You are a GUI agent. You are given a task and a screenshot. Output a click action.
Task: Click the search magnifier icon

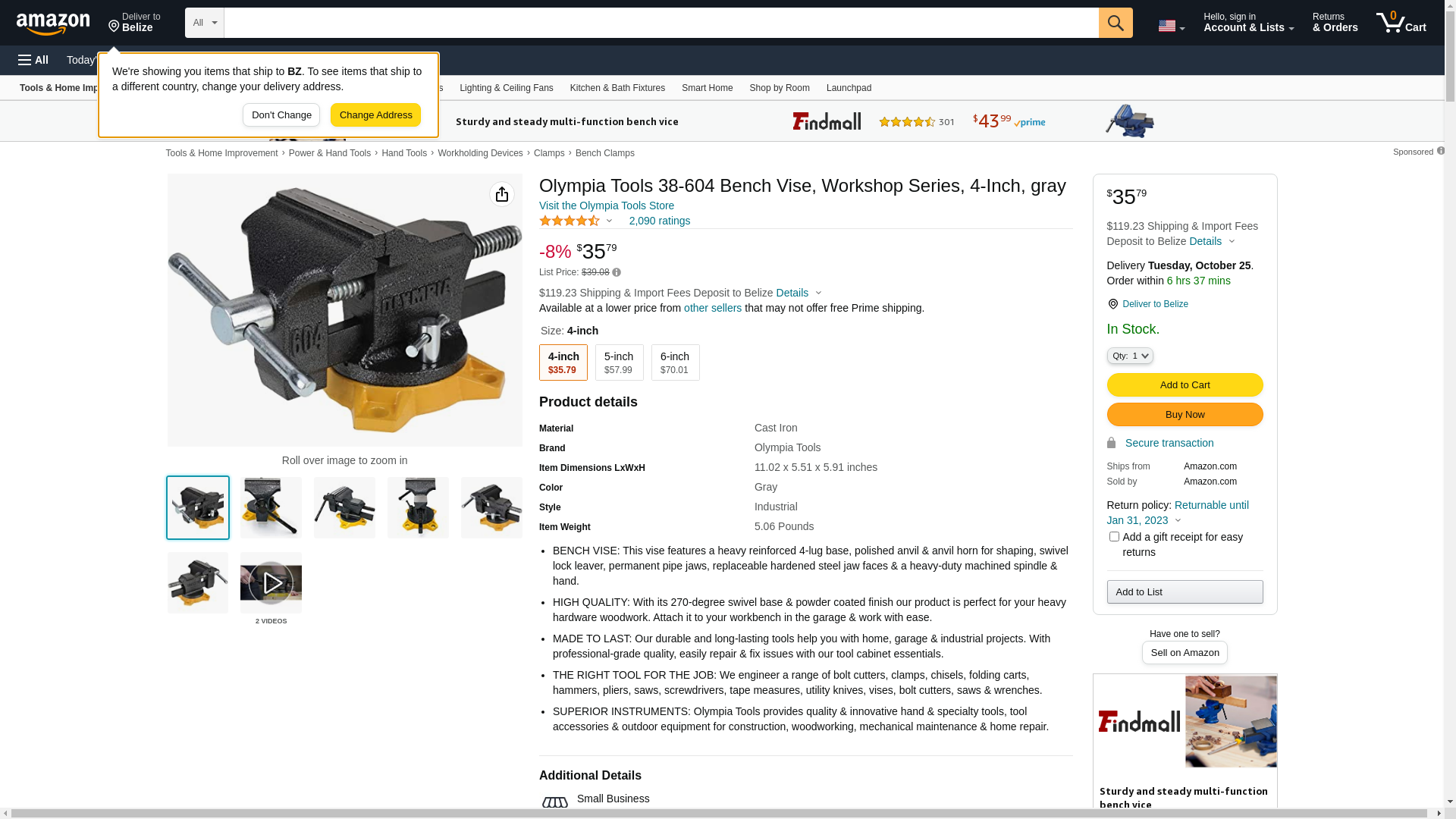[1115, 23]
